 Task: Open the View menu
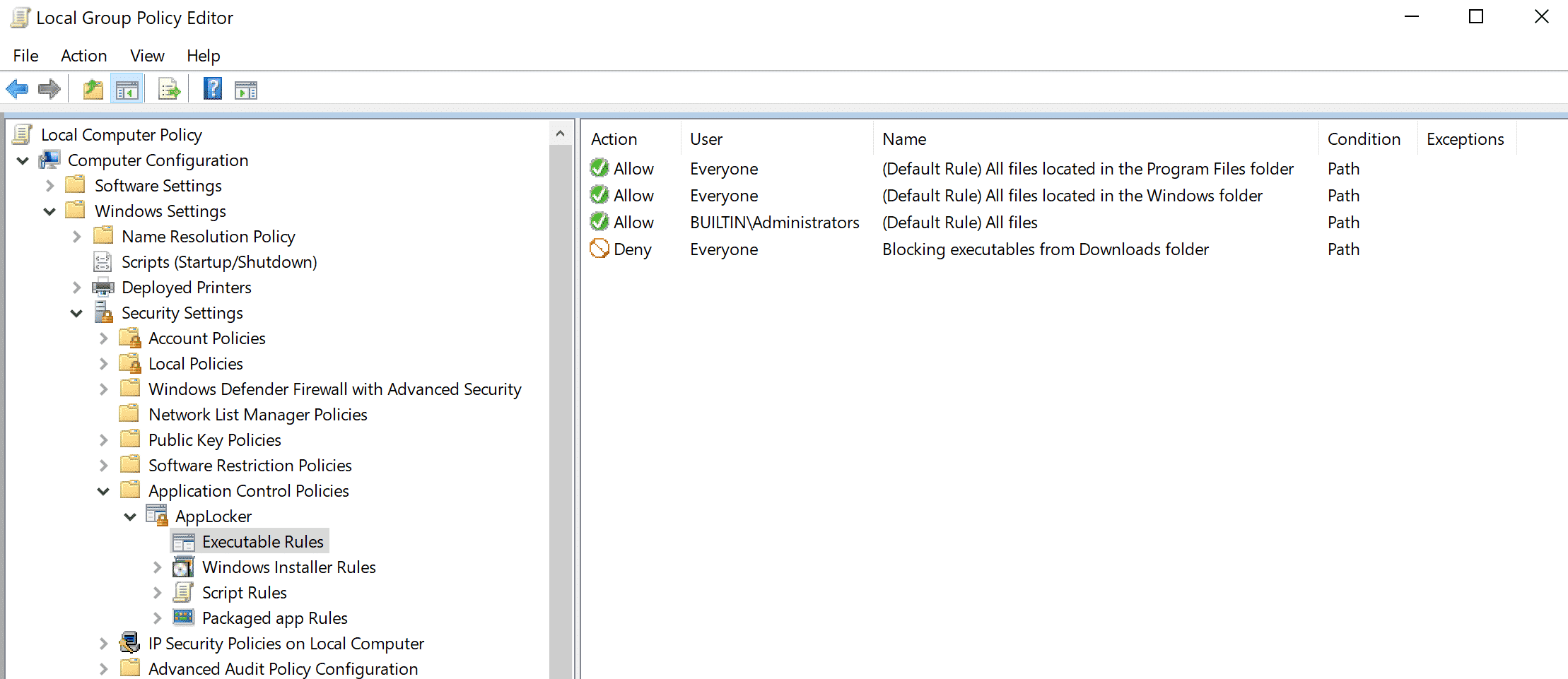[147, 56]
